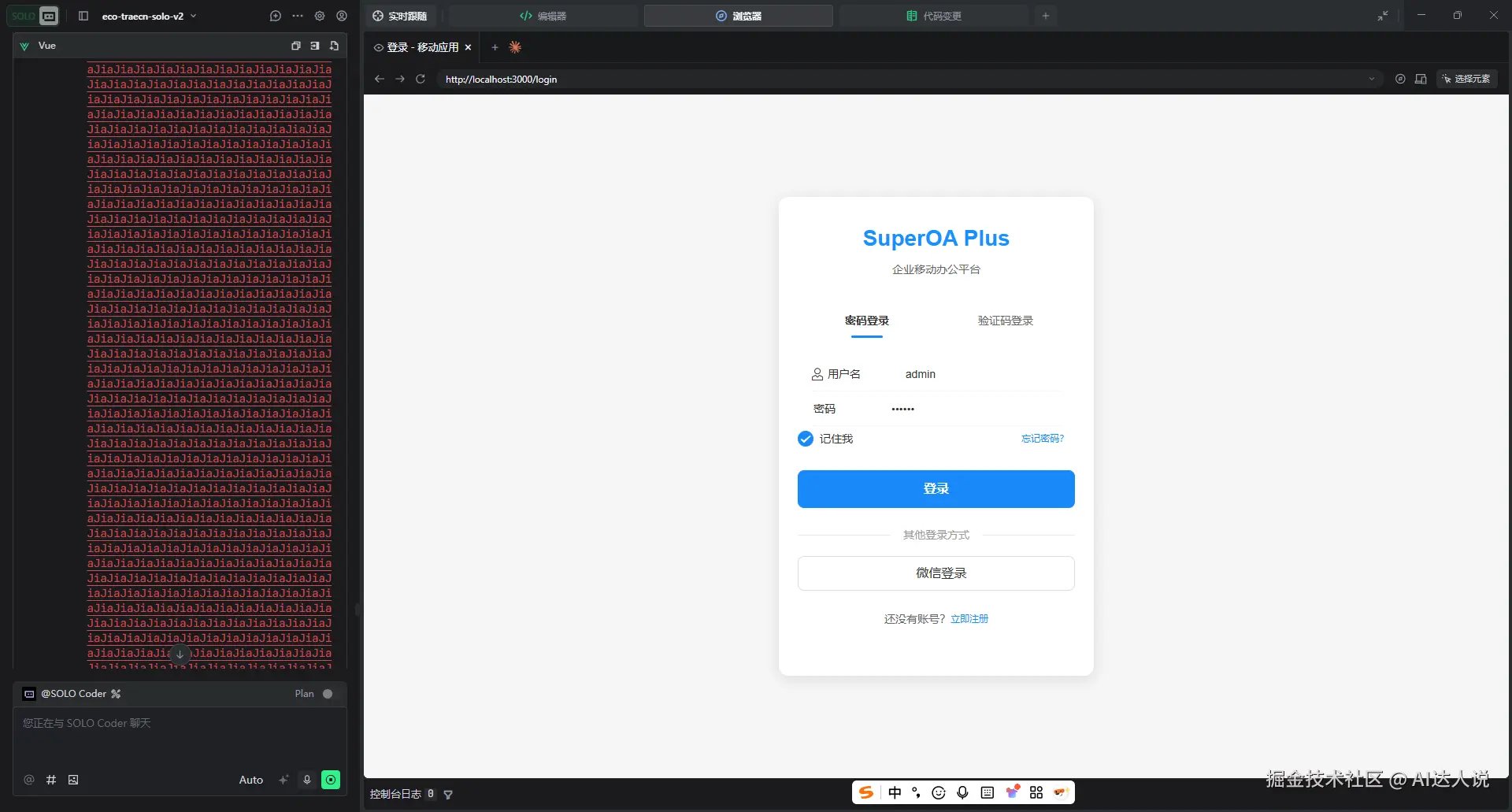
Task: Click the 忘记密码? link
Action: coord(1042,439)
